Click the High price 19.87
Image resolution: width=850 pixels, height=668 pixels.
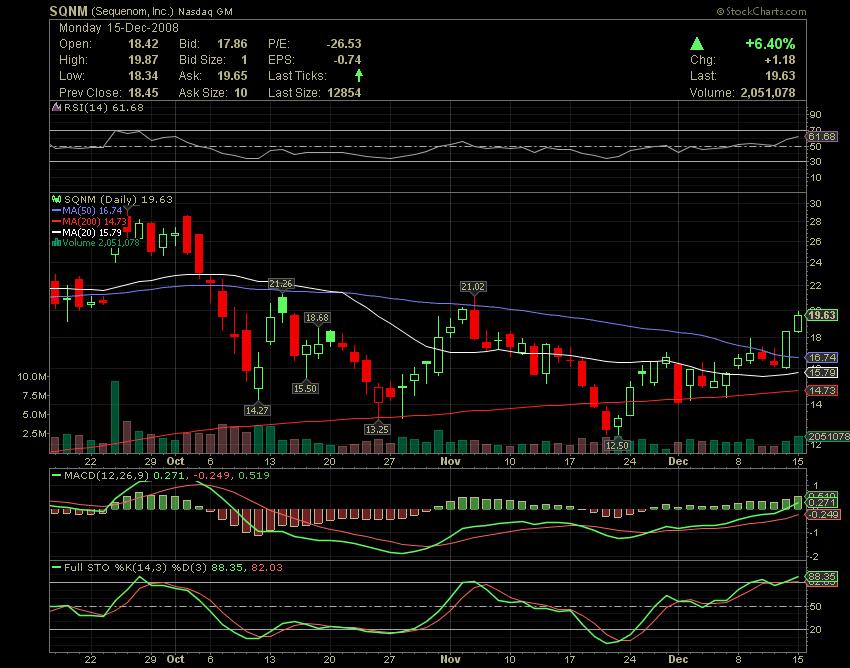[143, 60]
